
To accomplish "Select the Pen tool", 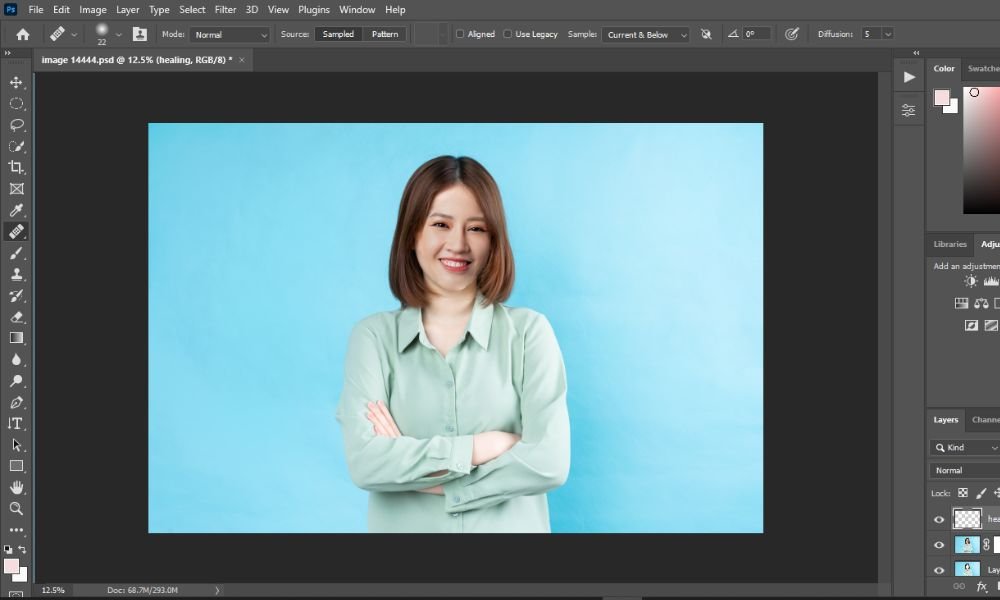I will coord(16,402).
